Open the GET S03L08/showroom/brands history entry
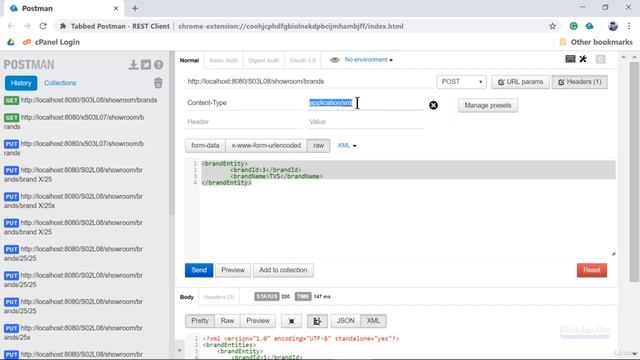 [x=80, y=100]
